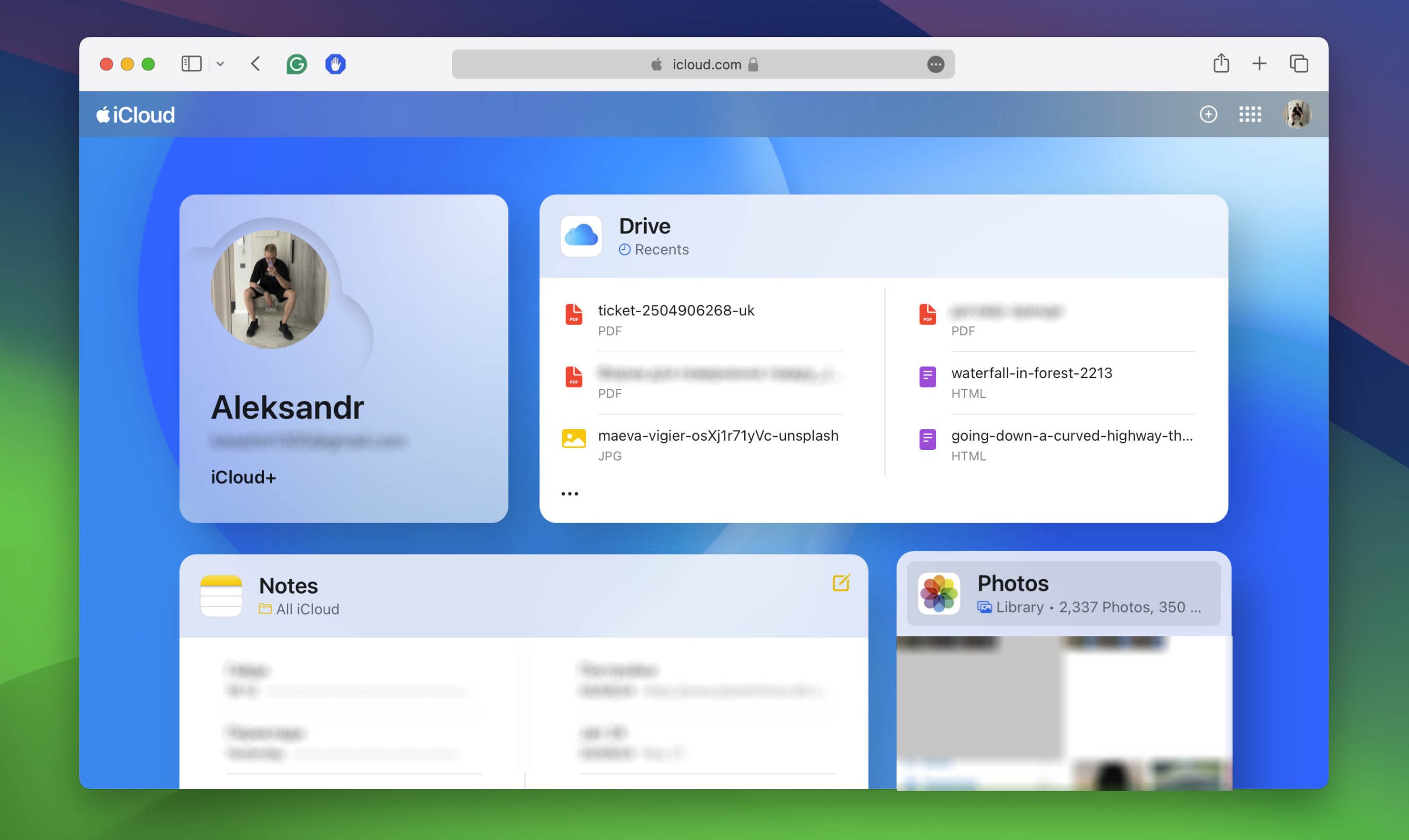This screenshot has height=840, width=1409.
Task: Open the blue hand ad-blocker extension
Action: pyautogui.click(x=335, y=64)
